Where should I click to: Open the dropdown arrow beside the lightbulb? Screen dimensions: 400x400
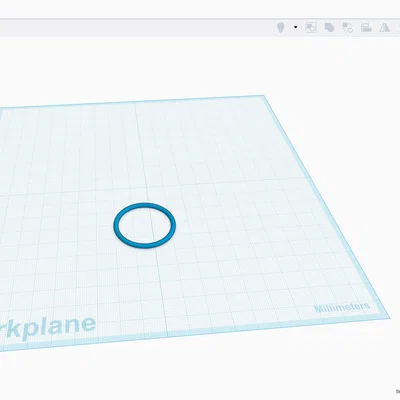295,27
